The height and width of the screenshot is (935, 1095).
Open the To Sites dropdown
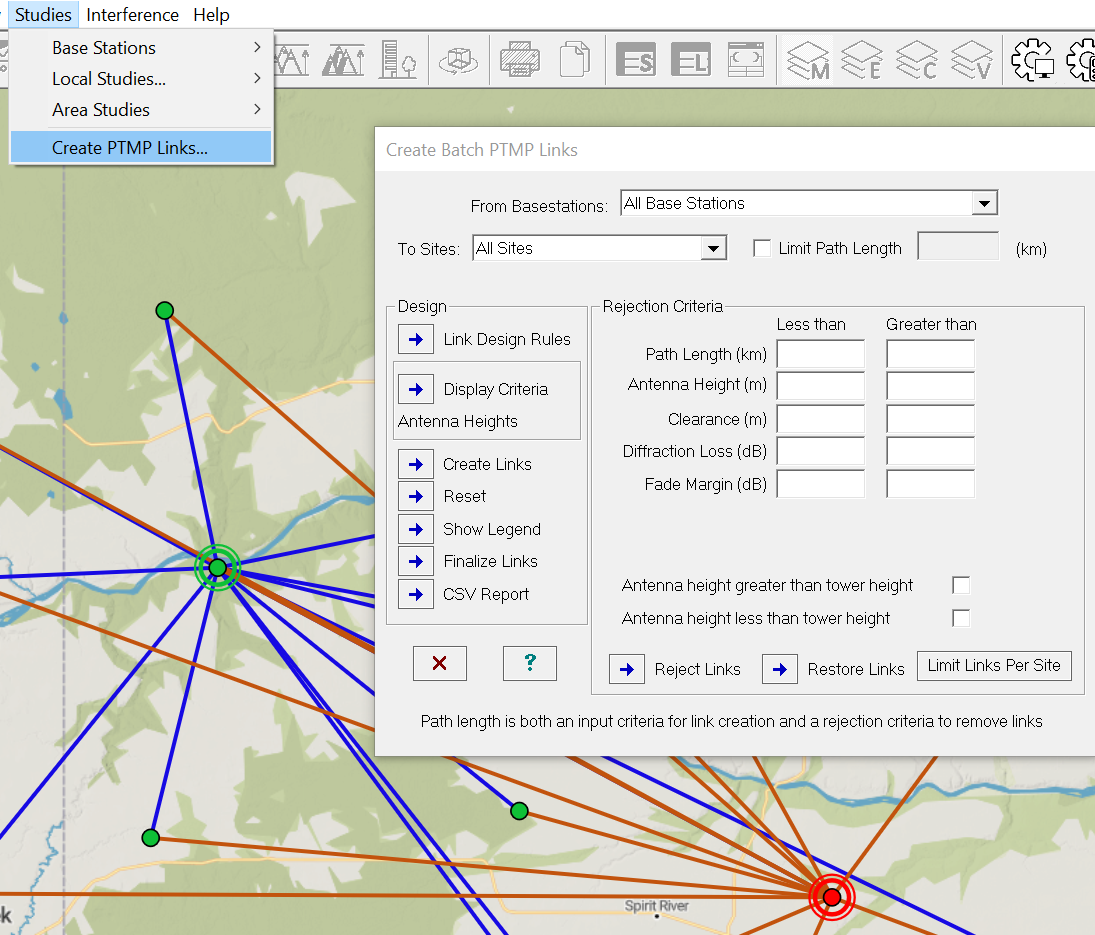tap(713, 249)
